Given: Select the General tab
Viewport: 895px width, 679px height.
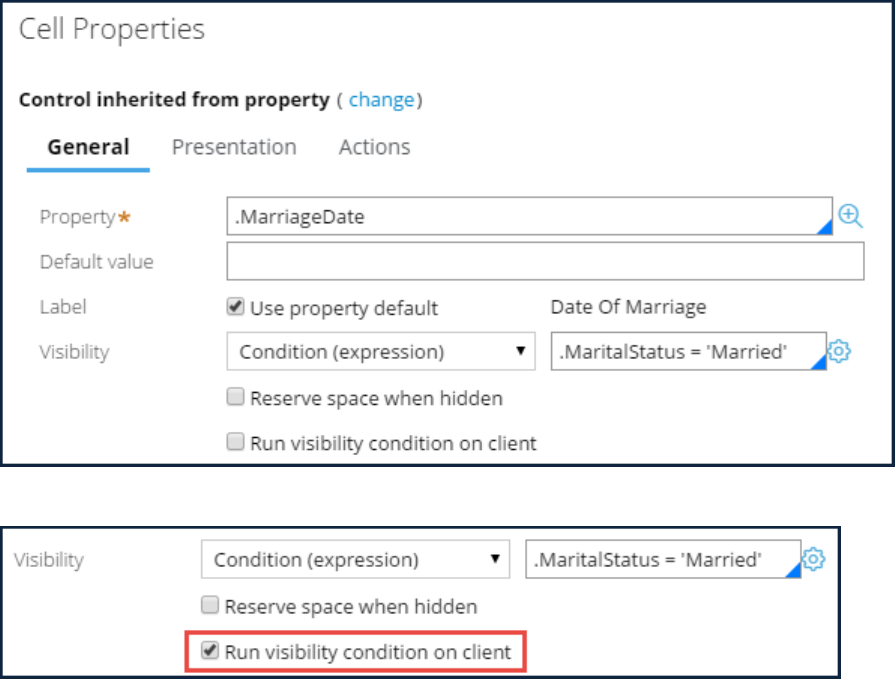Looking at the screenshot, I should [88, 147].
